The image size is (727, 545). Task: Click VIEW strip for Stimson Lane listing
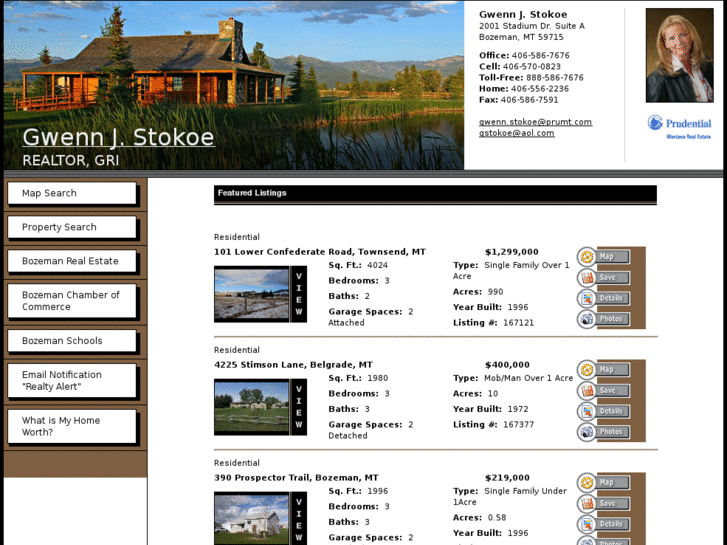(299, 407)
